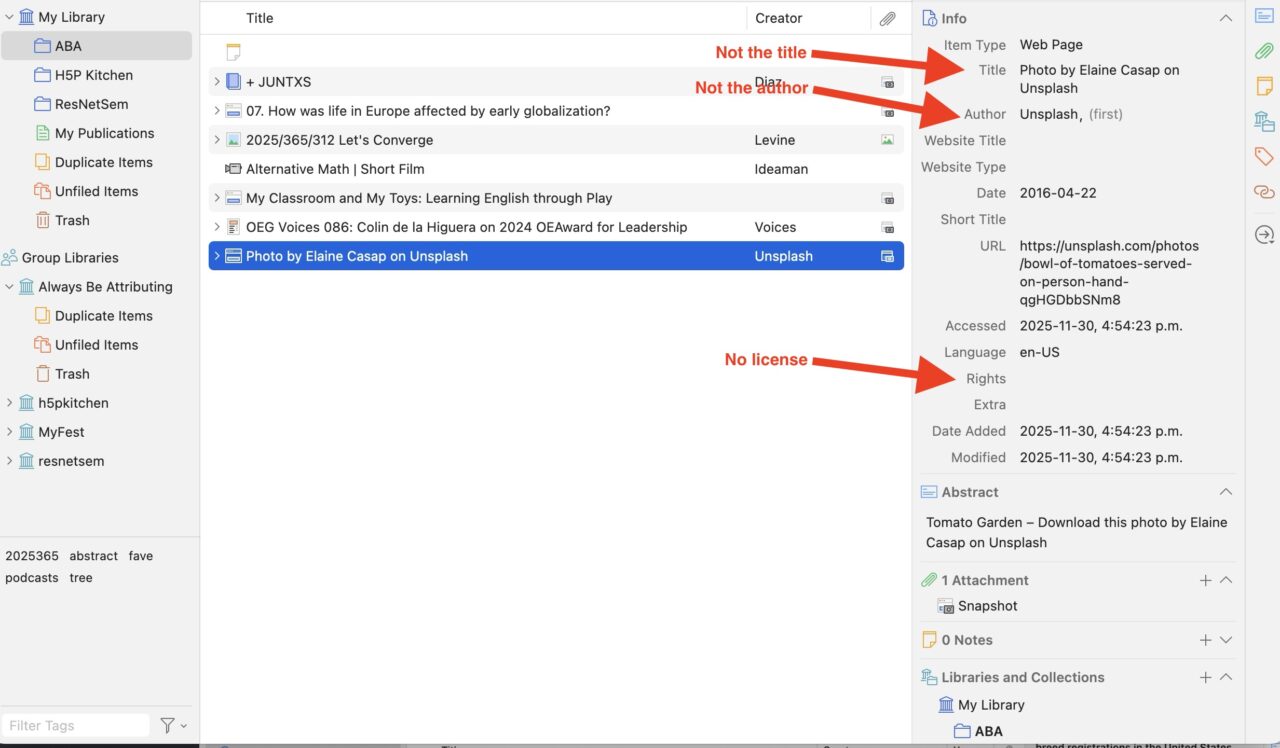1280x748 pixels.
Task: Collapse the Info section
Action: click(x=1225, y=18)
